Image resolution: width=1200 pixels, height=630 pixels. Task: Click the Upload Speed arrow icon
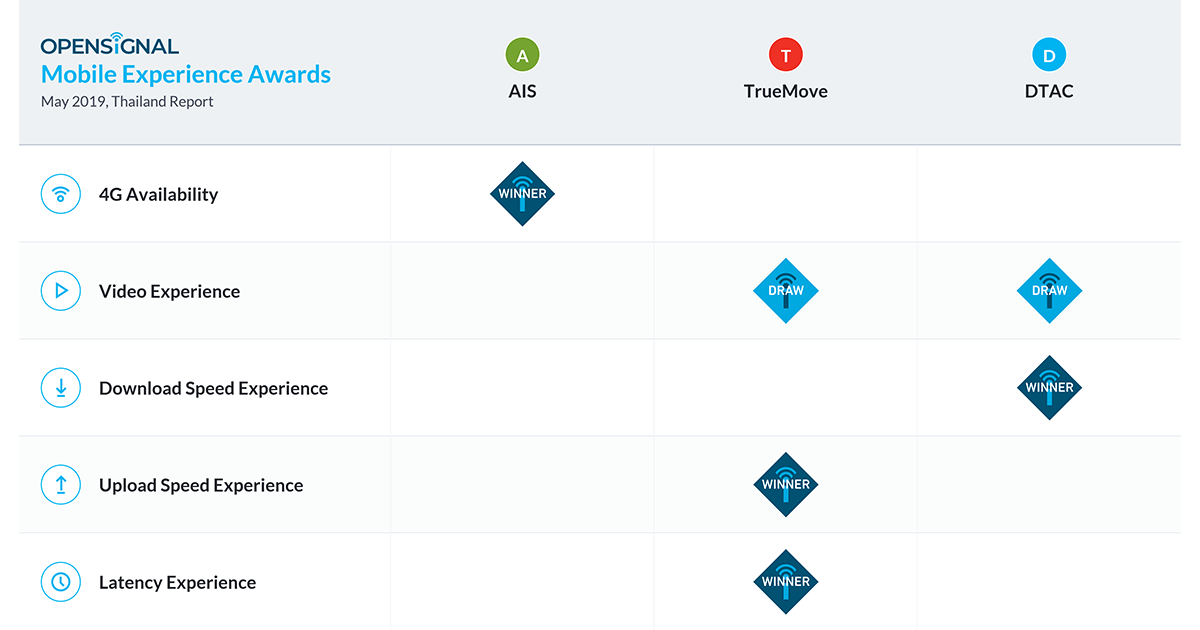click(x=61, y=485)
